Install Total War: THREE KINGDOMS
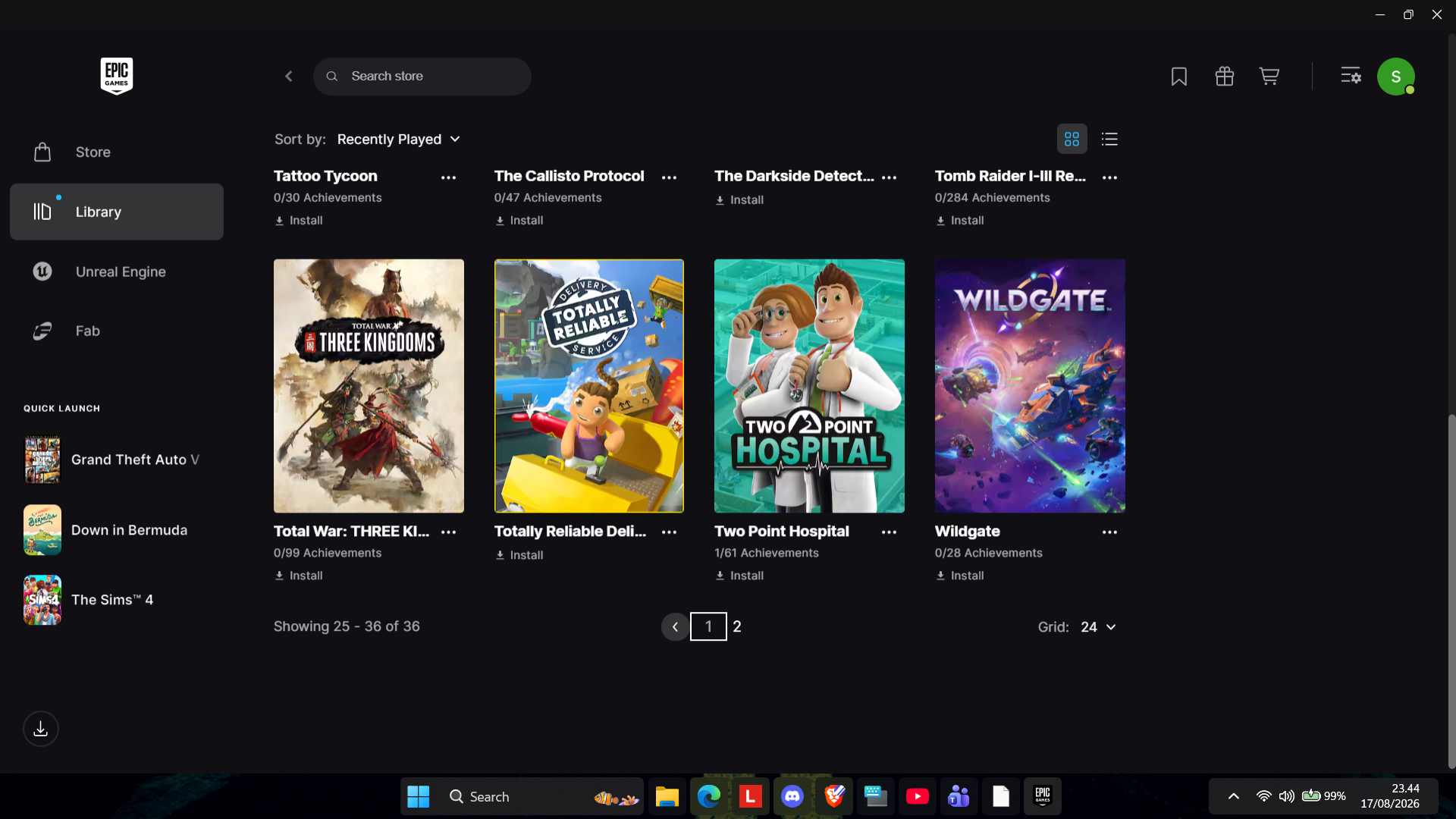The height and width of the screenshot is (819, 1456). click(299, 576)
